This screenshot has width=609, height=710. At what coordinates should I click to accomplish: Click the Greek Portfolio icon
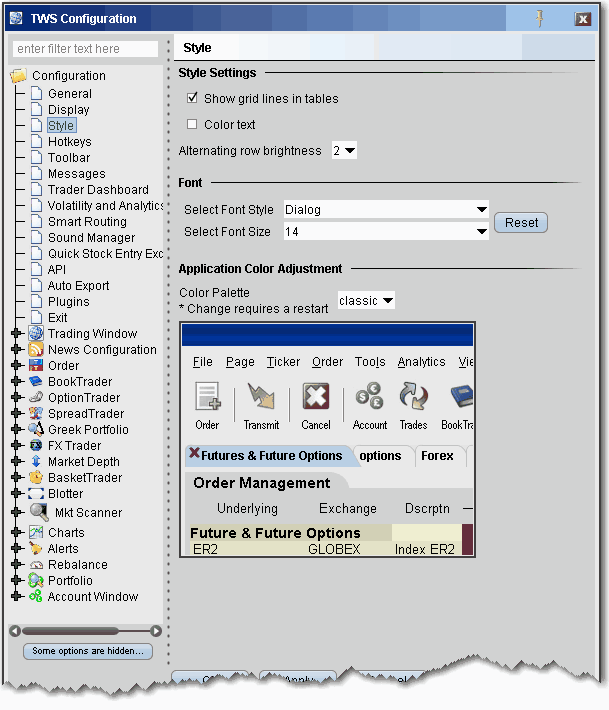pyautogui.click(x=36, y=429)
